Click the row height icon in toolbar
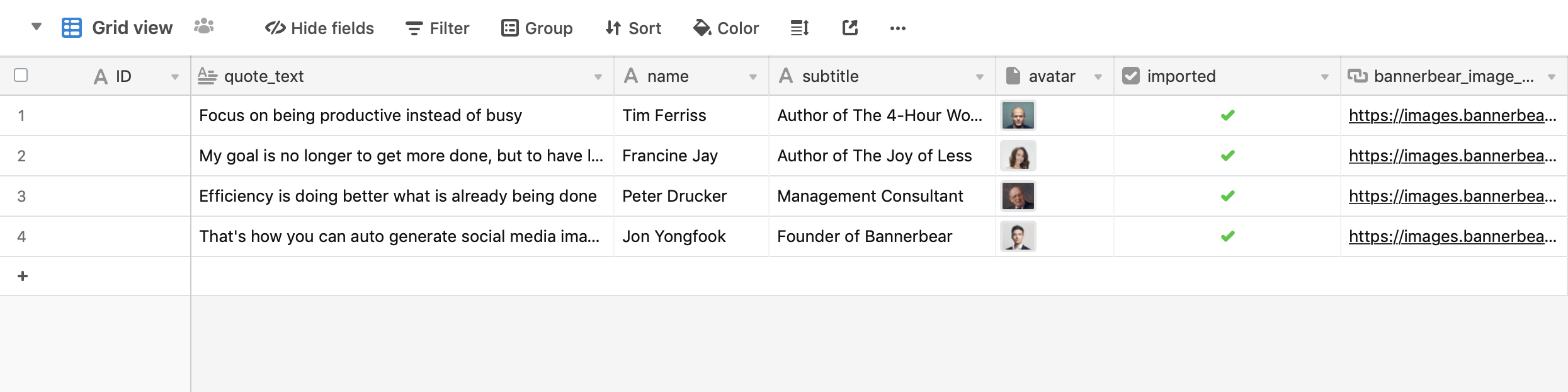The height and width of the screenshot is (392, 1568). 800,28
